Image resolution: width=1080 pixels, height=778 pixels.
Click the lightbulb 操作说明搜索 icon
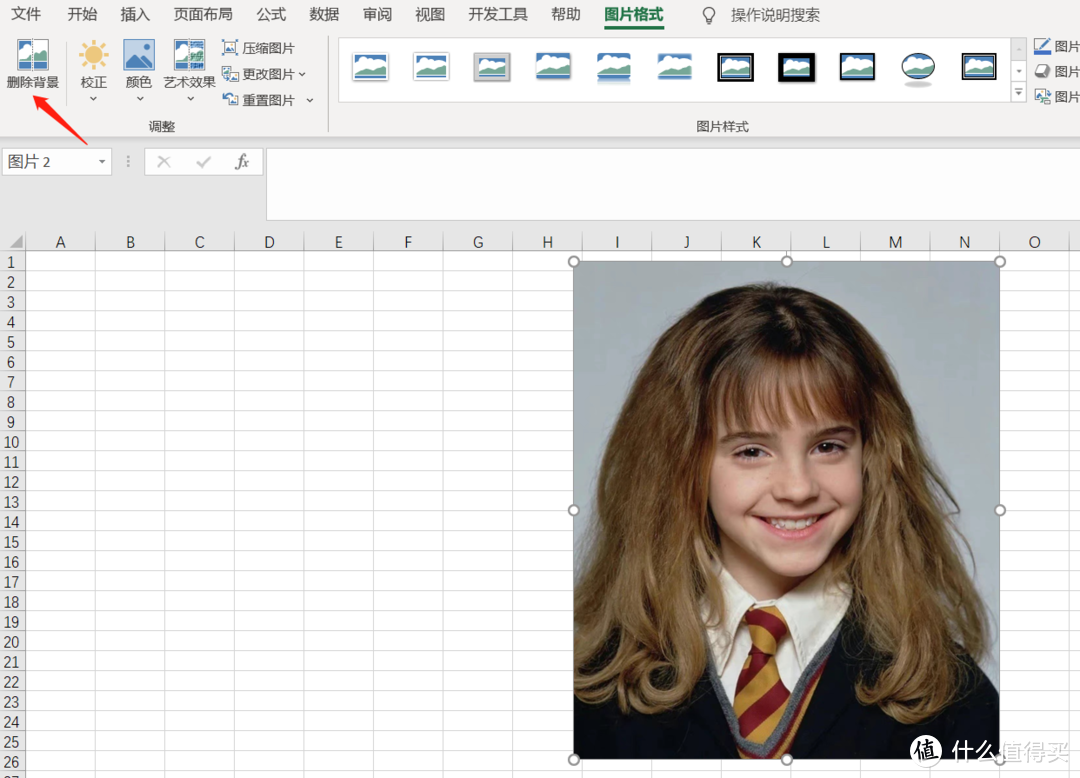click(x=709, y=15)
